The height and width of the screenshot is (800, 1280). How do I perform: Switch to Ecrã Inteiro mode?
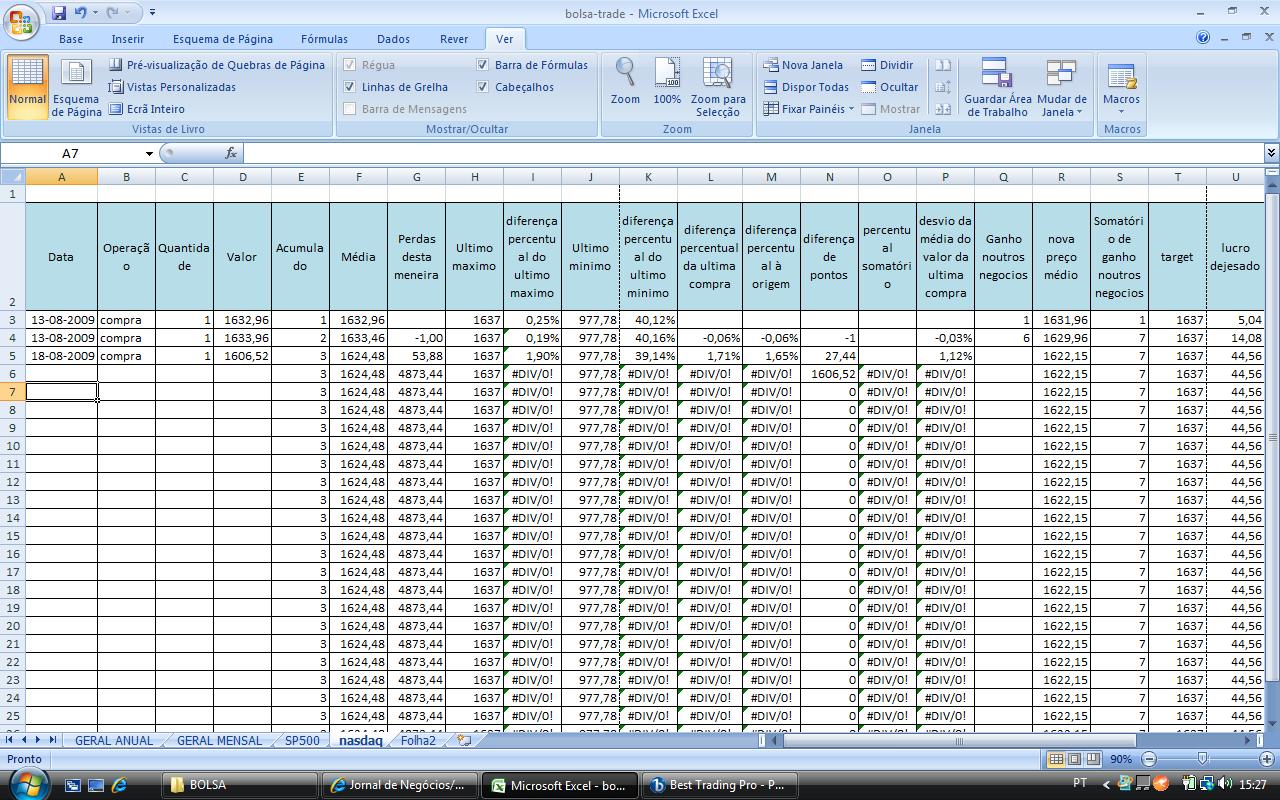146,109
